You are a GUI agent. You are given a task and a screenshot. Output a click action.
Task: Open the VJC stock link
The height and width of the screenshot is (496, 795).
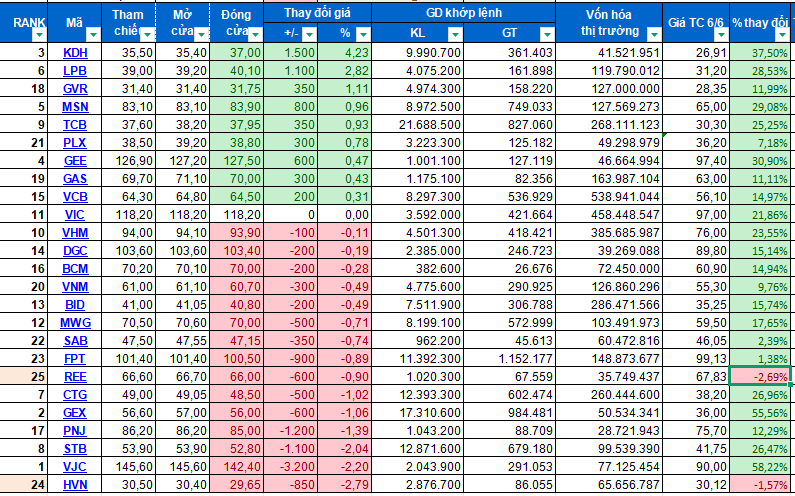75,467
